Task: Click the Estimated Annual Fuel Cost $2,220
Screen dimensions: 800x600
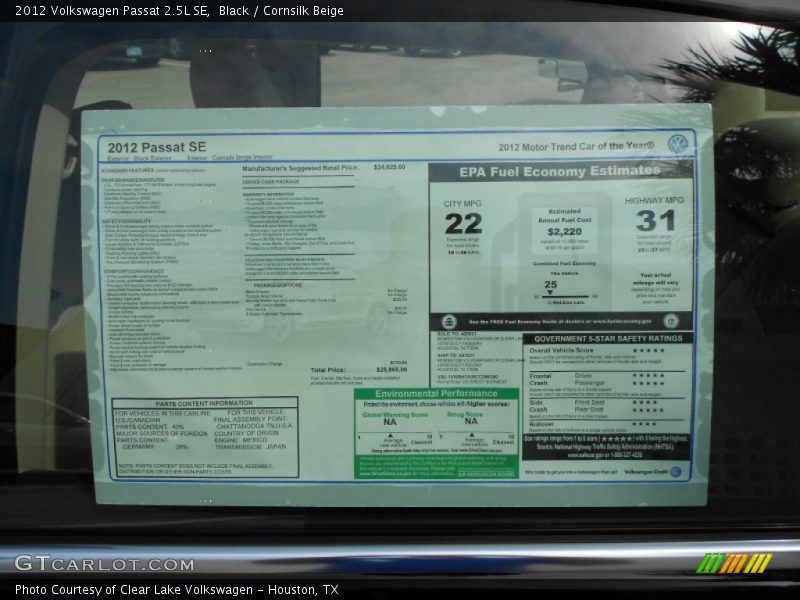Action: coord(564,229)
